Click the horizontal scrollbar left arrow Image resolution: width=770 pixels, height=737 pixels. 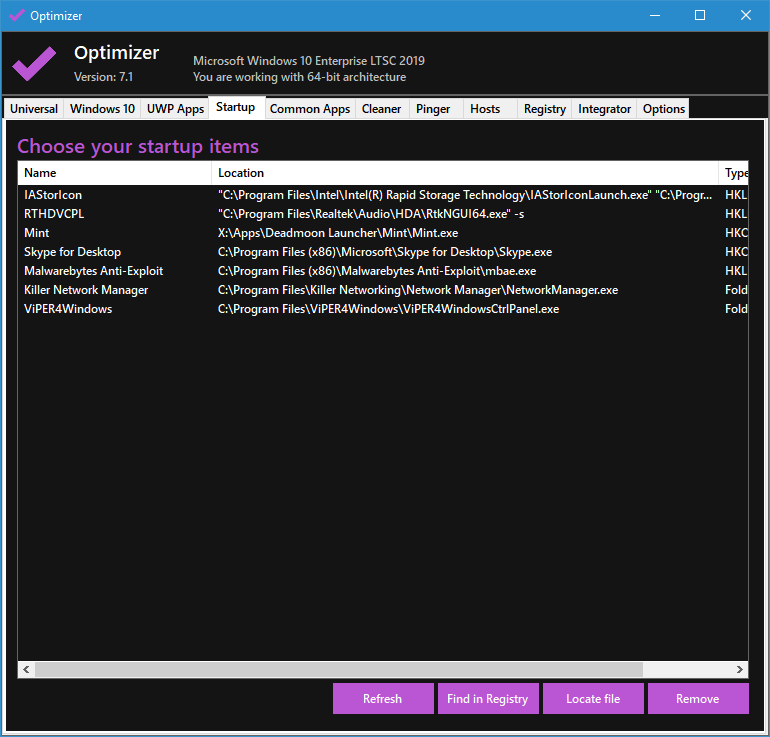point(26,669)
